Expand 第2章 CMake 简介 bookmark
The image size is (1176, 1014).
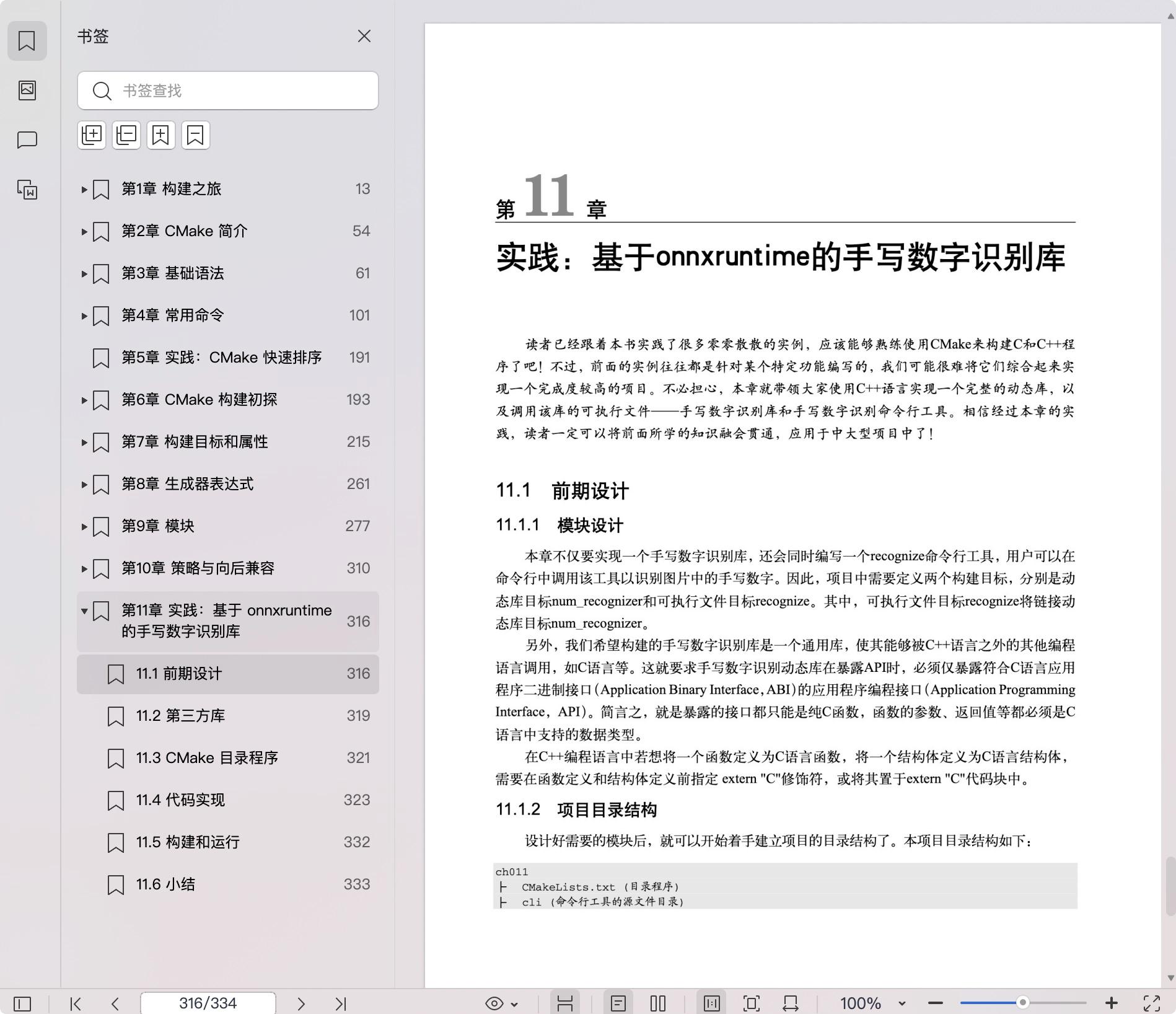84,231
